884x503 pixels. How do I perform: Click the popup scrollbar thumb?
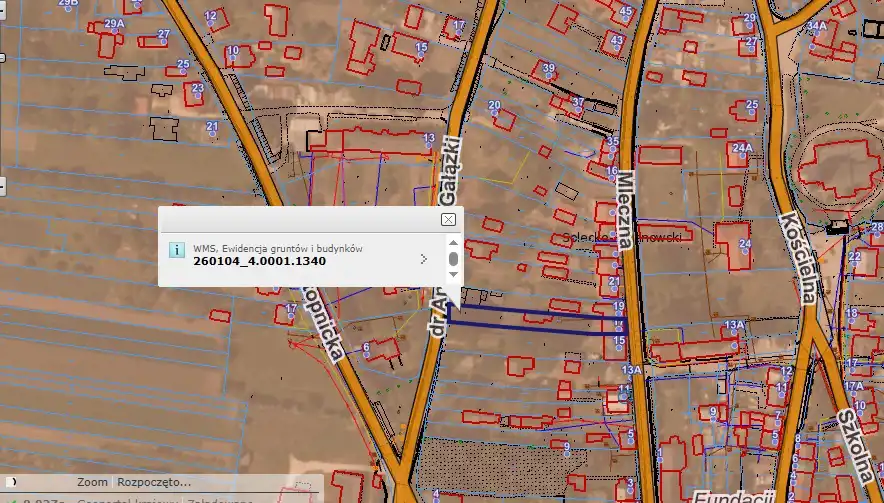click(x=453, y=260)
